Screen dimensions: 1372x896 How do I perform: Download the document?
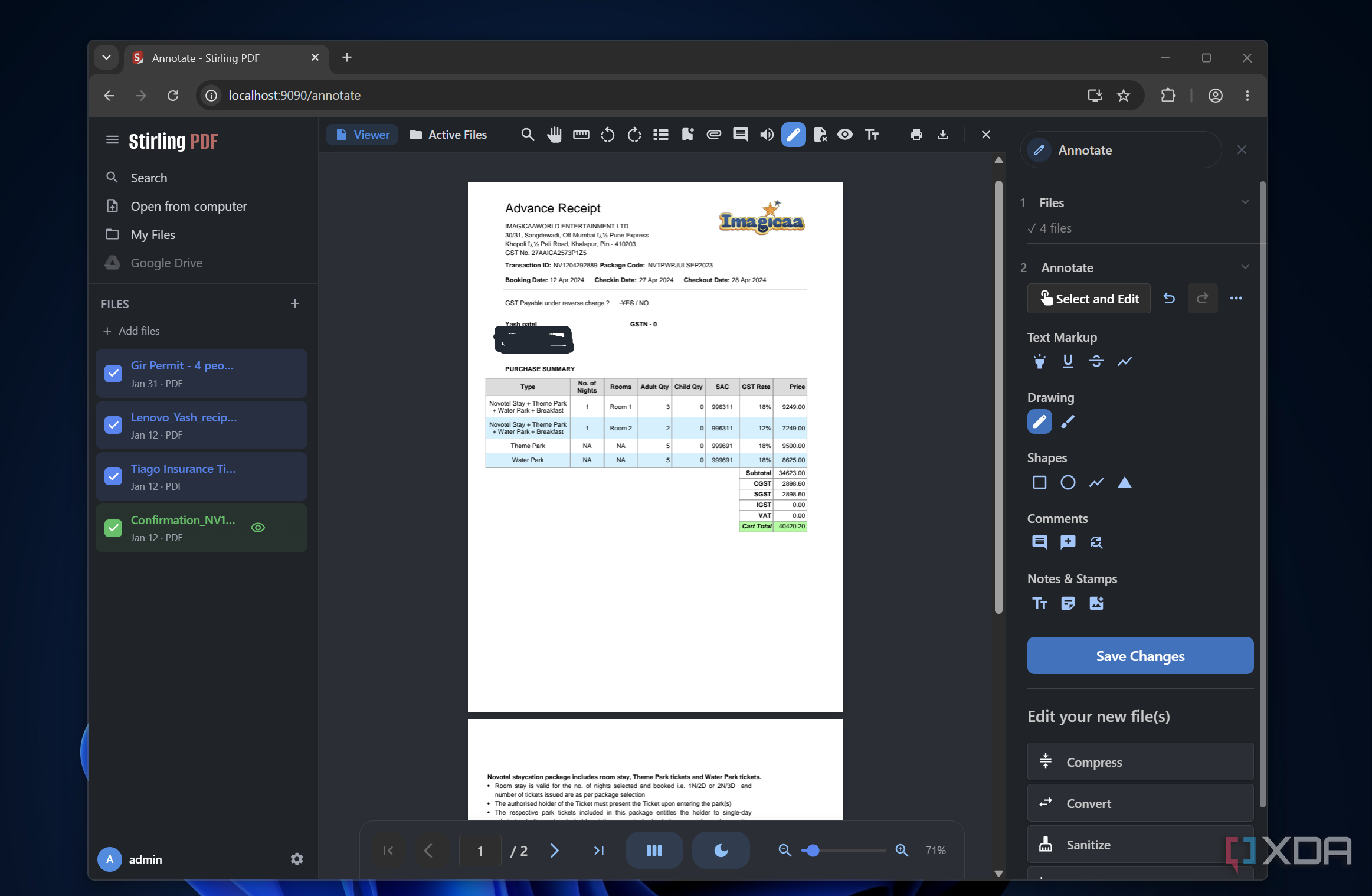943,135
